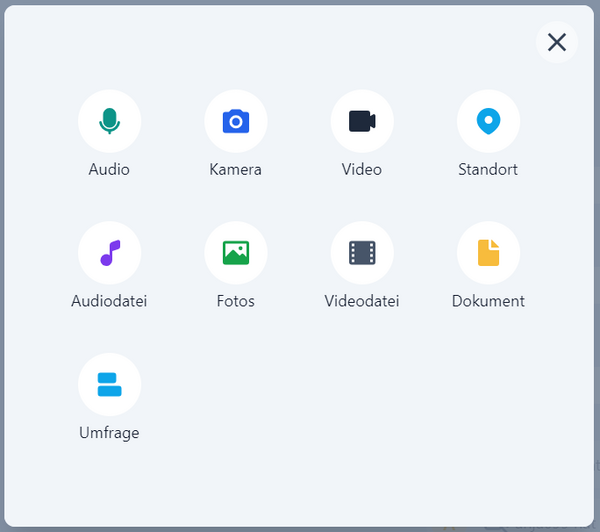Click the "Dokument" text label
Image resolution: width=600 pixels, height=532 pixels.
pyautogui.click(x=488, y=301)
